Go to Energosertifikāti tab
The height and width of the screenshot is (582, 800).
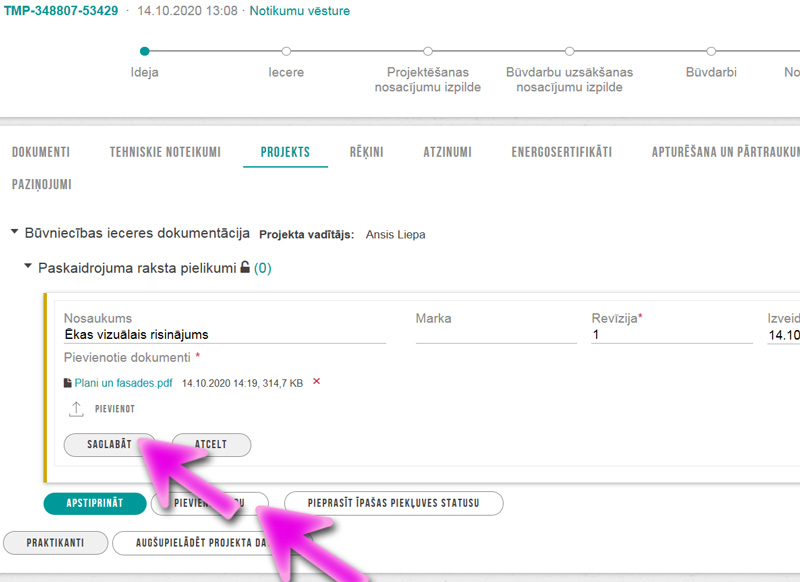[561, 153]
